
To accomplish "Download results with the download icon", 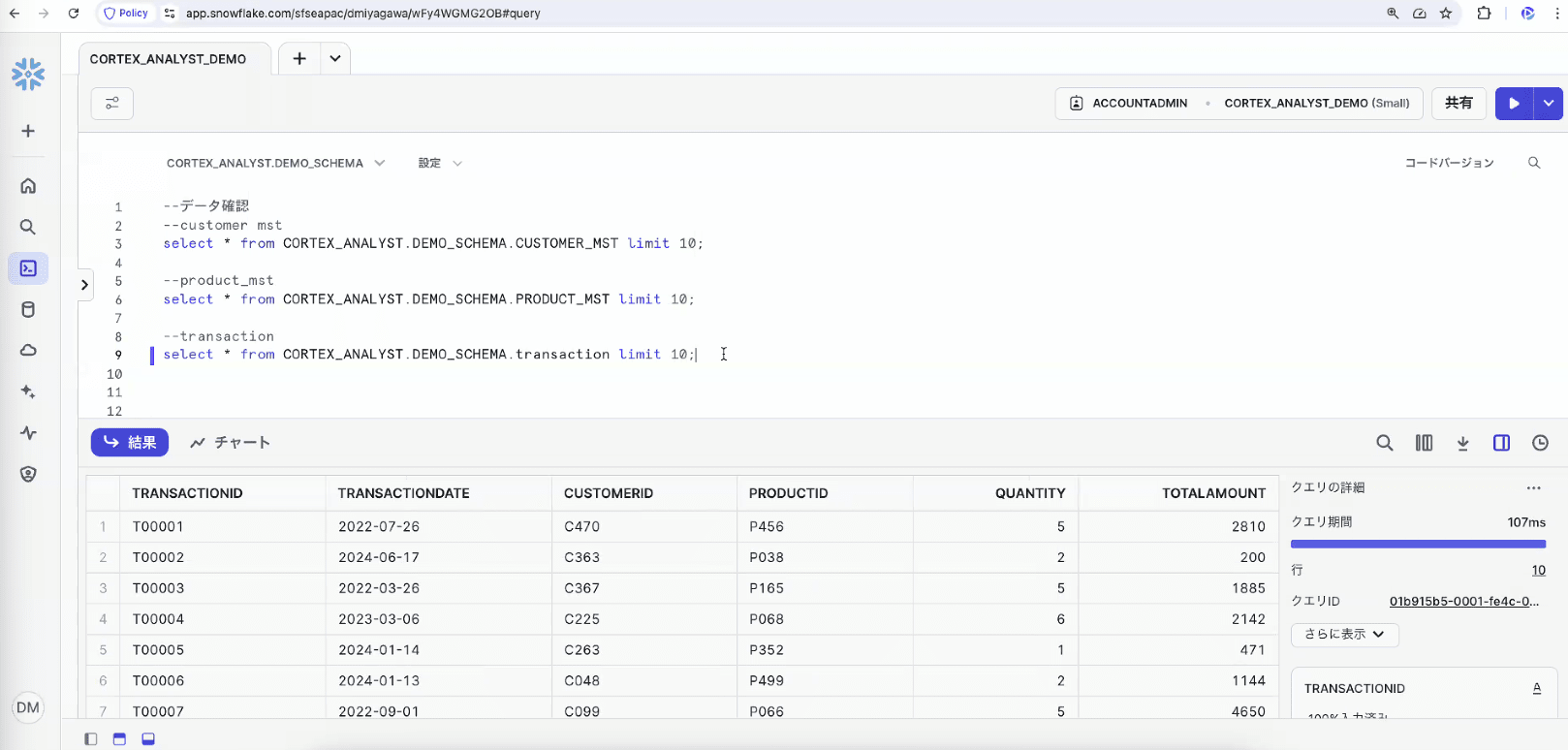I will pyautogui.click(x=1463, y=443).
